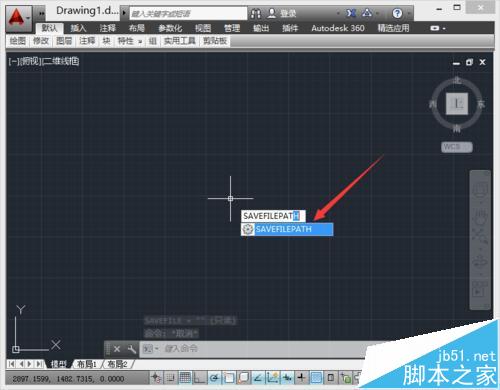Toggle Dynamic Input in status bar
500x390 pixels.
click(x=287, y=378)
